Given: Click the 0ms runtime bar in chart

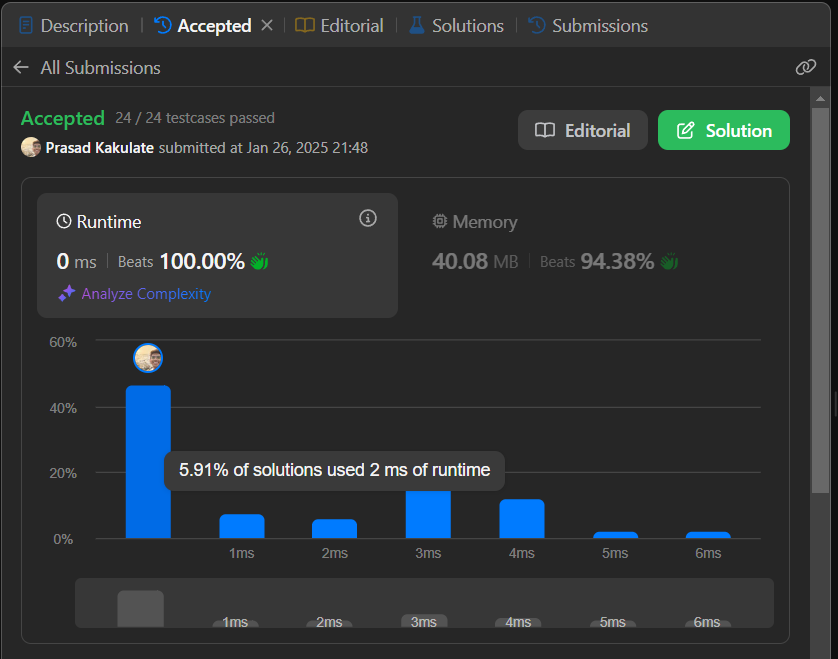Looking at the screenshot, I should (148, 462).
